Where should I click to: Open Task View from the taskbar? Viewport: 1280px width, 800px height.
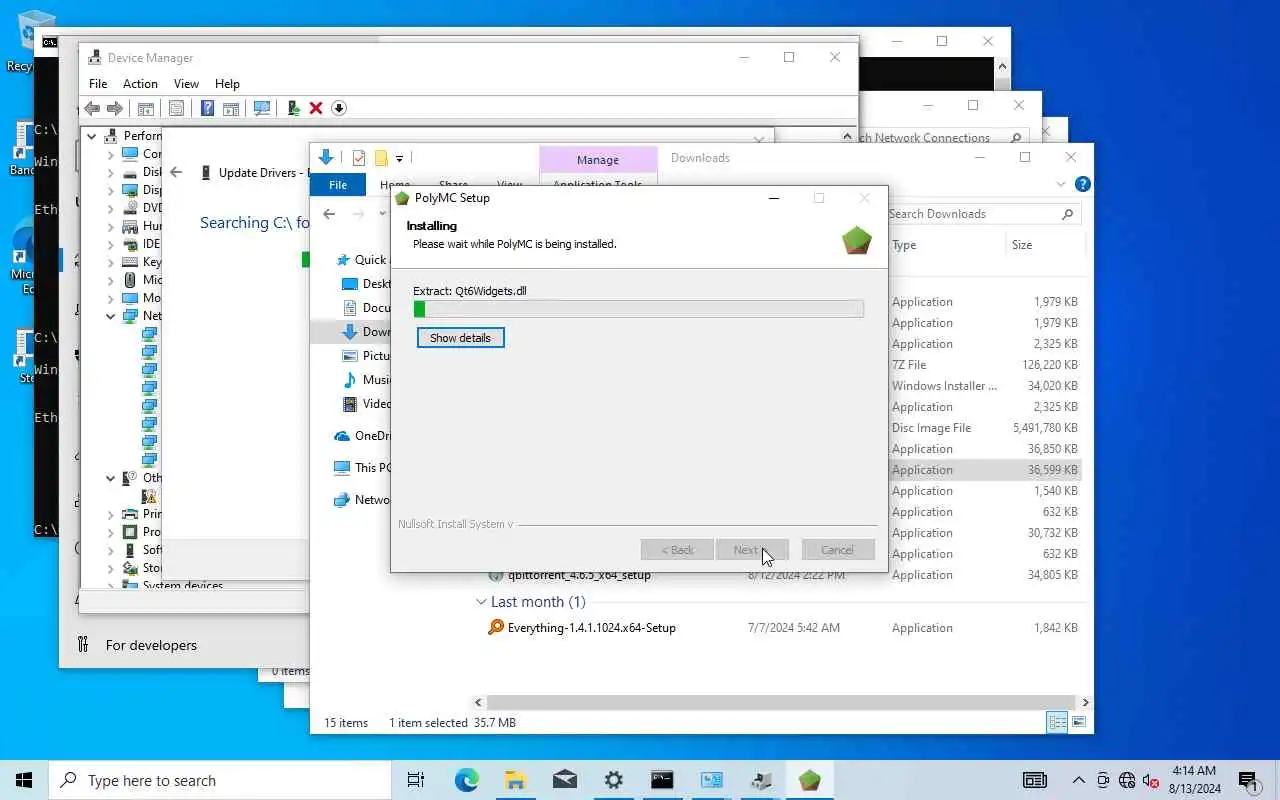point(416,780)
